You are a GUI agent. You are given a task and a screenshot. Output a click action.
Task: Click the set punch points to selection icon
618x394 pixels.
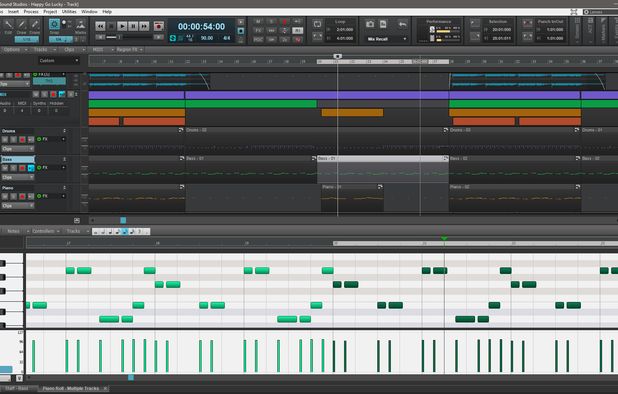527,37
